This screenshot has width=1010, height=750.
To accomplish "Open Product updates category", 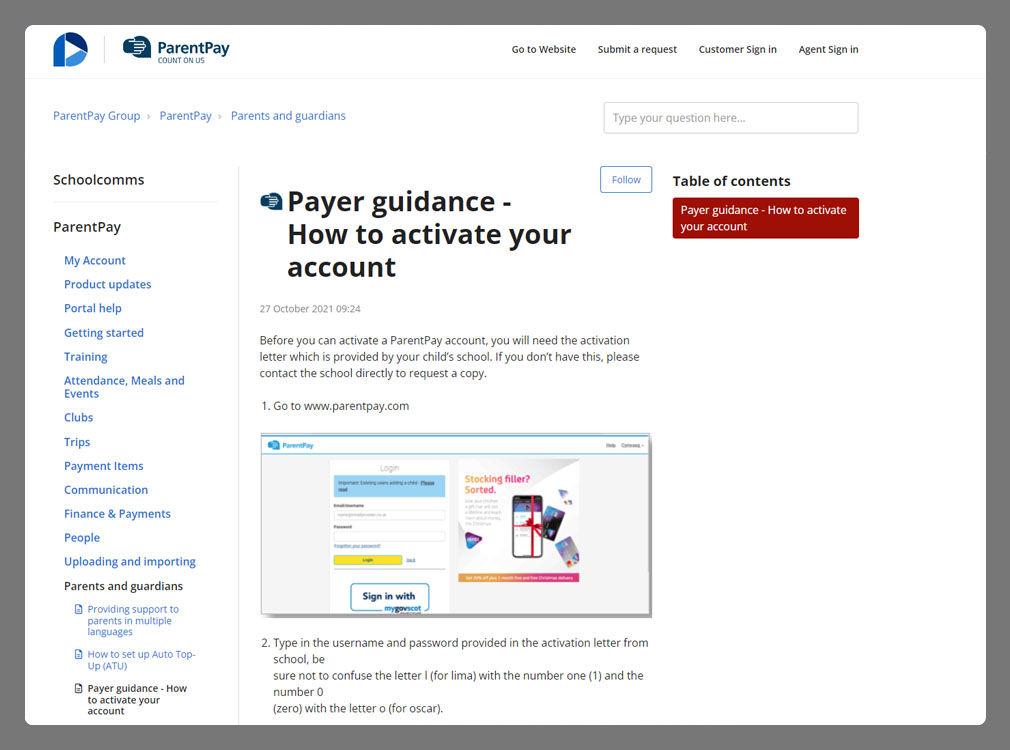I will (108, 284).
